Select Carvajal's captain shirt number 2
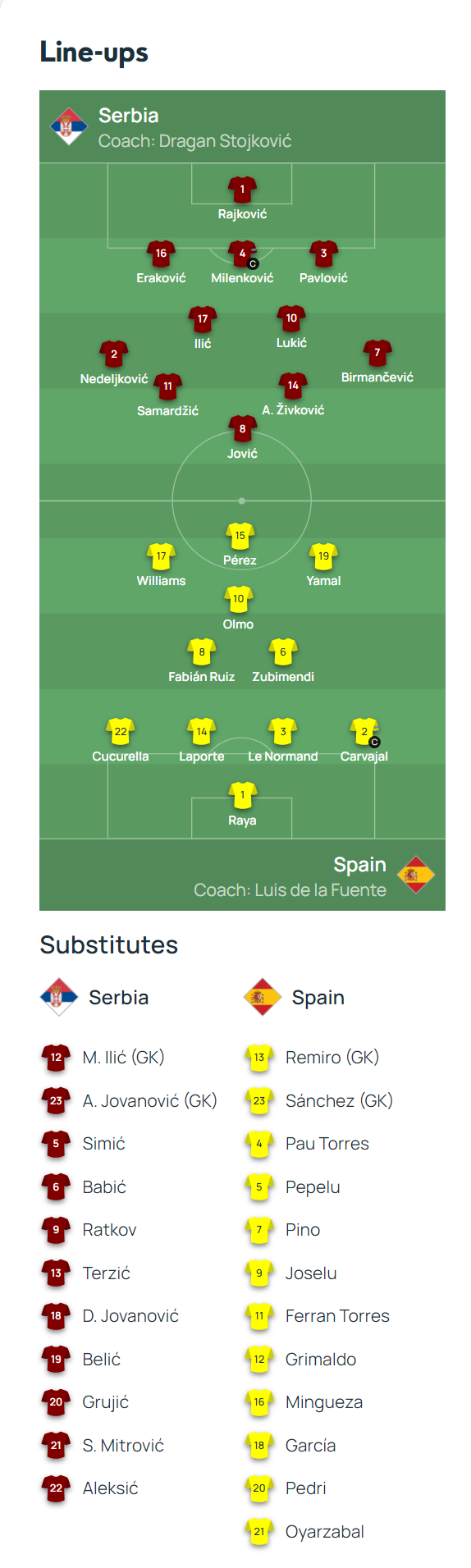 (x=365, y=733)
